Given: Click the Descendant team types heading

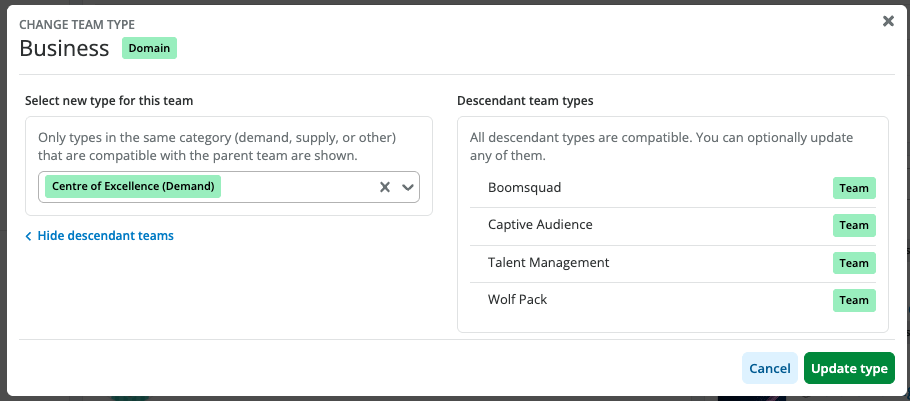Looking at the screenshot, I should (x=524, y=101).
